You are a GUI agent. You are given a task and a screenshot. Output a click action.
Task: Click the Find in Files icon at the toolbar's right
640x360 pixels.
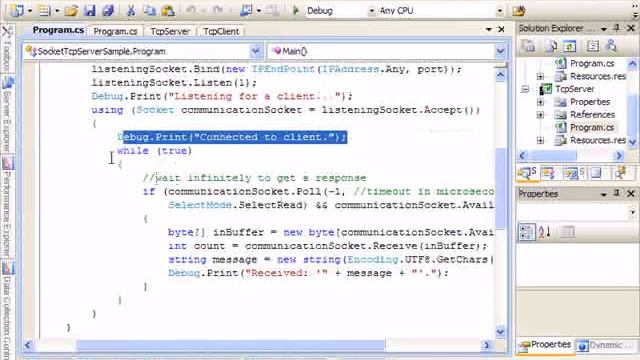[x=519, y=11]
